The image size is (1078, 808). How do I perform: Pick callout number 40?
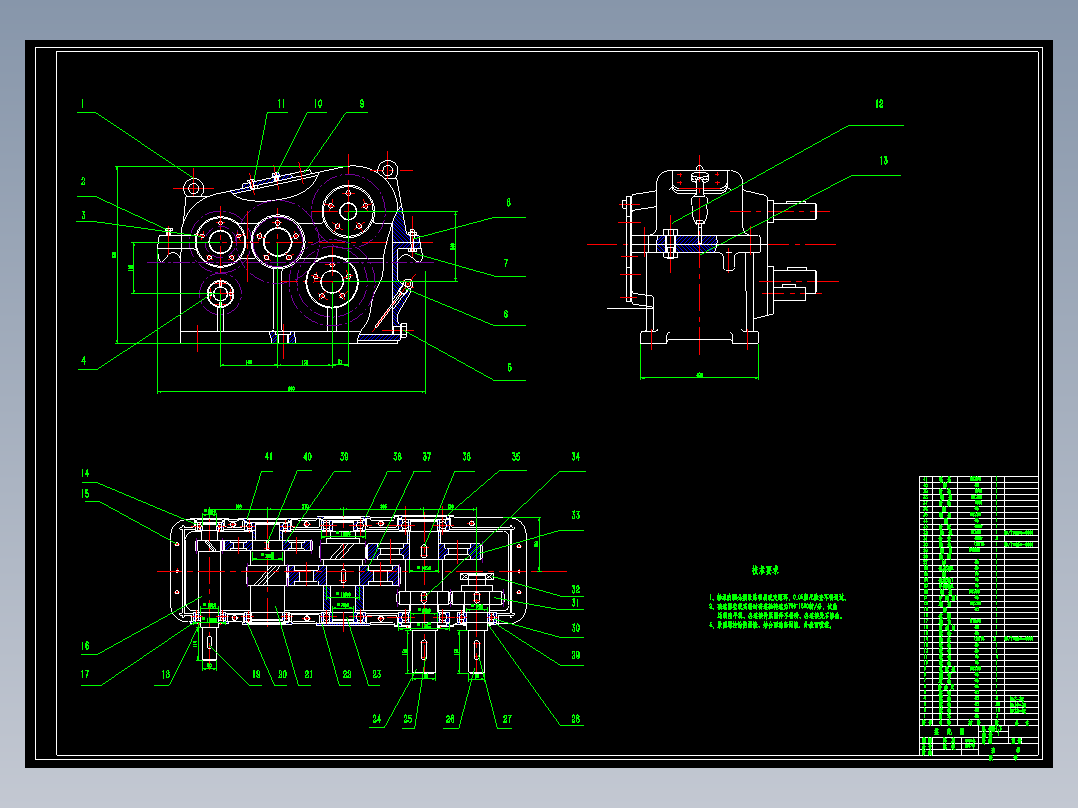point(307,457)
